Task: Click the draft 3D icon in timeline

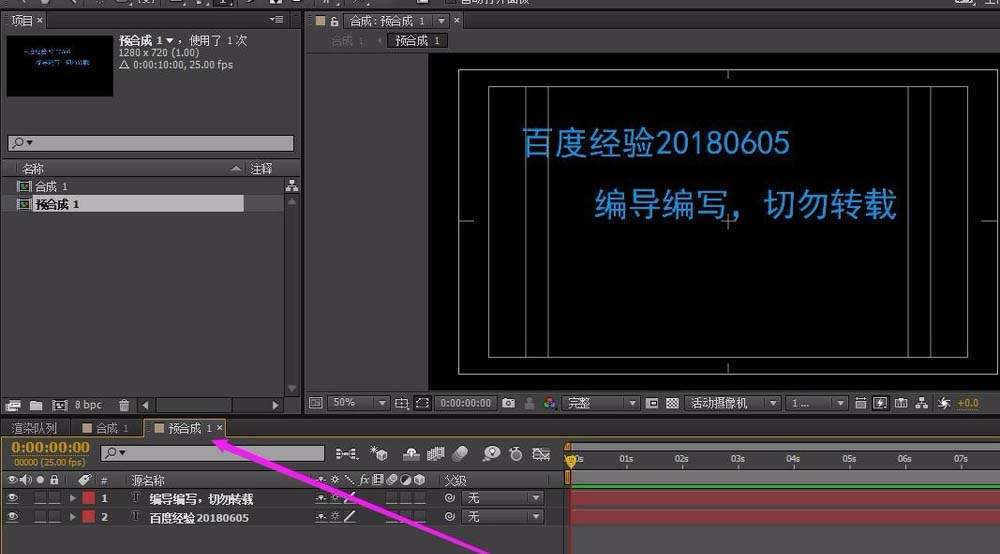Action: tap(379, 454)
